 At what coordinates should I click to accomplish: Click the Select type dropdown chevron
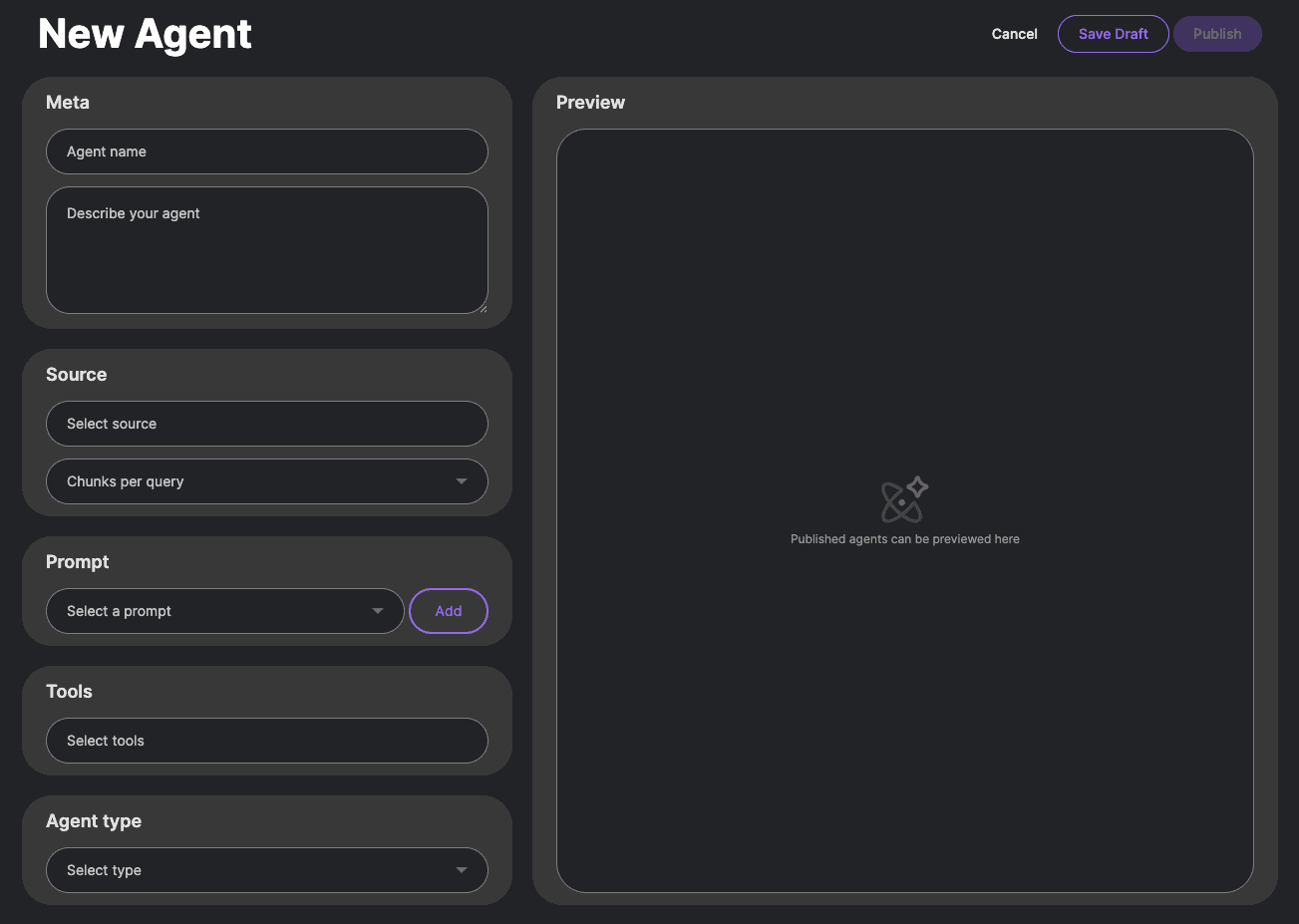pyautogui.click(x=462, y=870)
